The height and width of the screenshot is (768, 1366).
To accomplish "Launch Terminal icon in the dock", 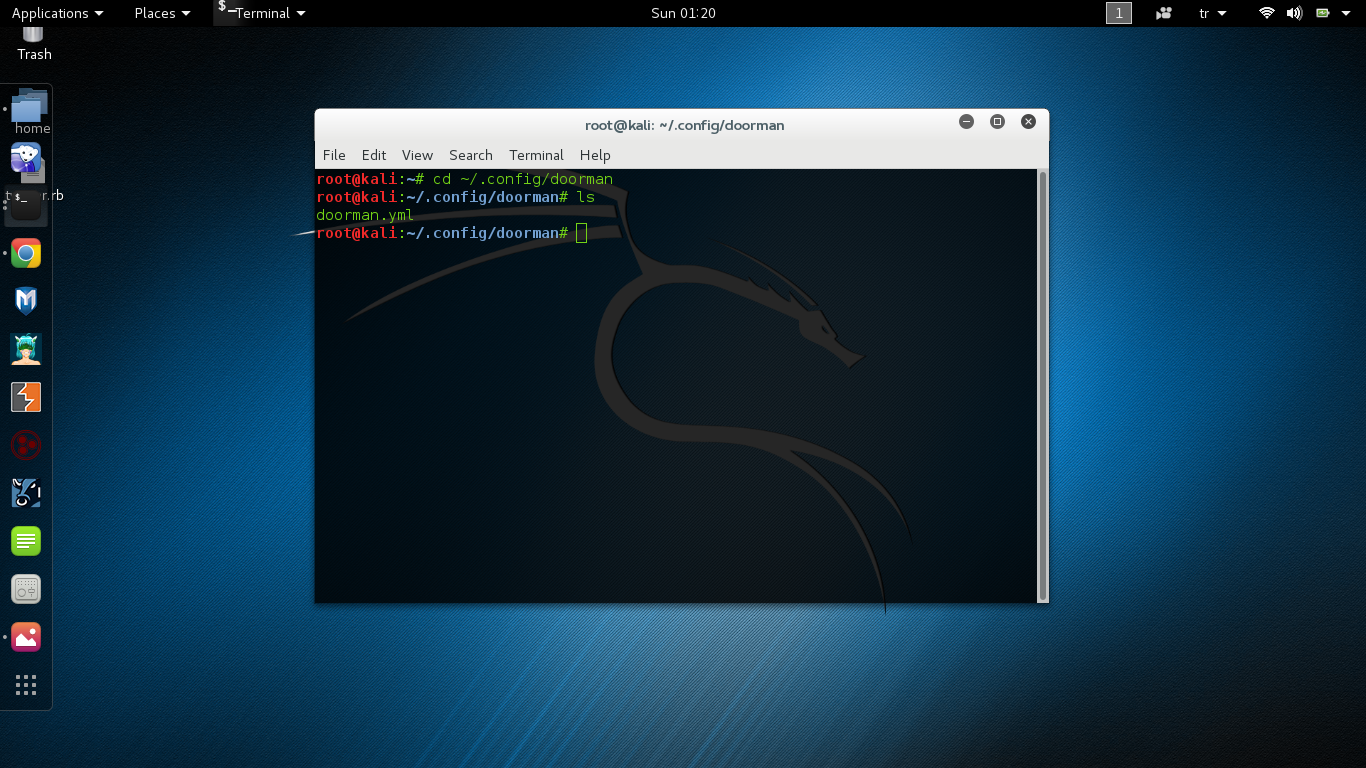I will pos(26,205).
